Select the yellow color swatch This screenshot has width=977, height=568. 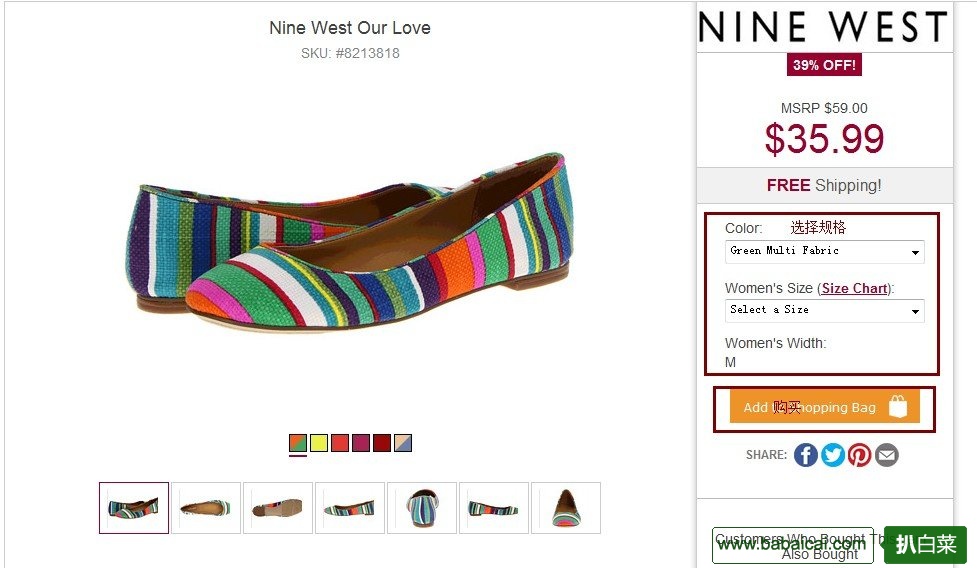click(319, 443)
